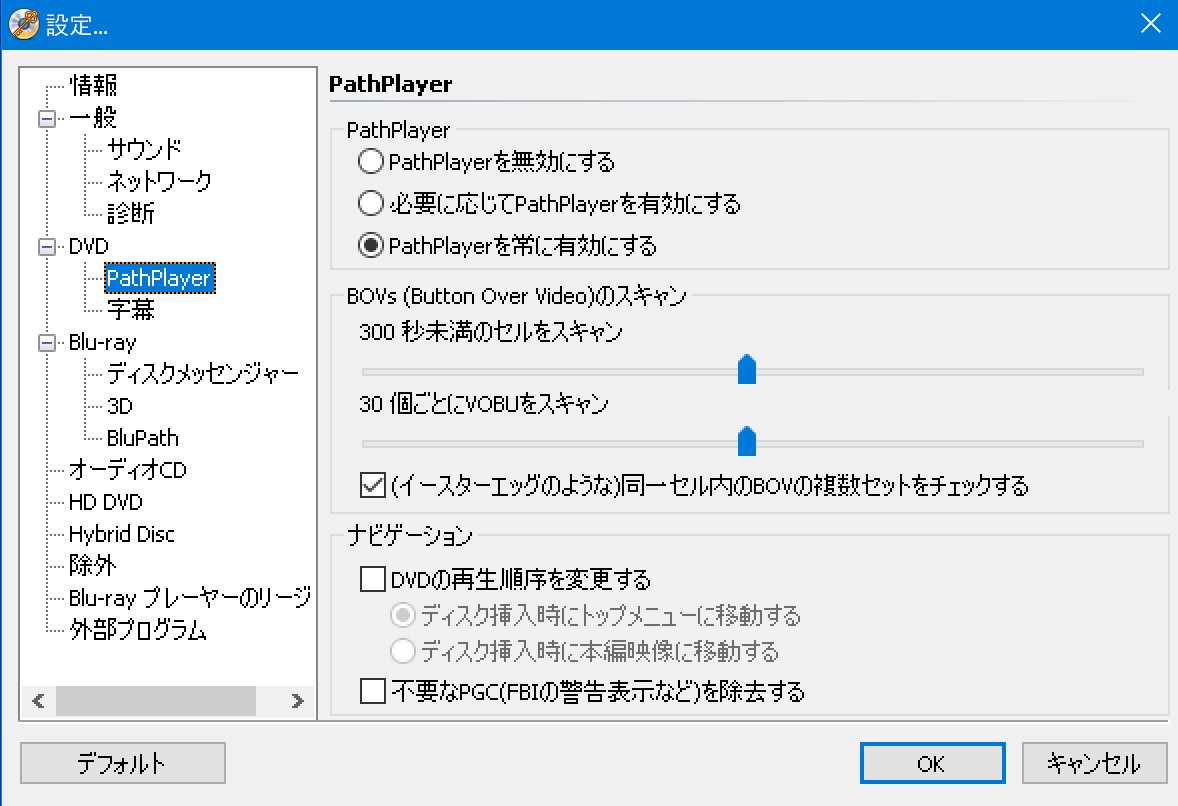This screenshot has width=1178, height=806.
Task: Open the 字幕 settings page
Action: click(131, 309)
